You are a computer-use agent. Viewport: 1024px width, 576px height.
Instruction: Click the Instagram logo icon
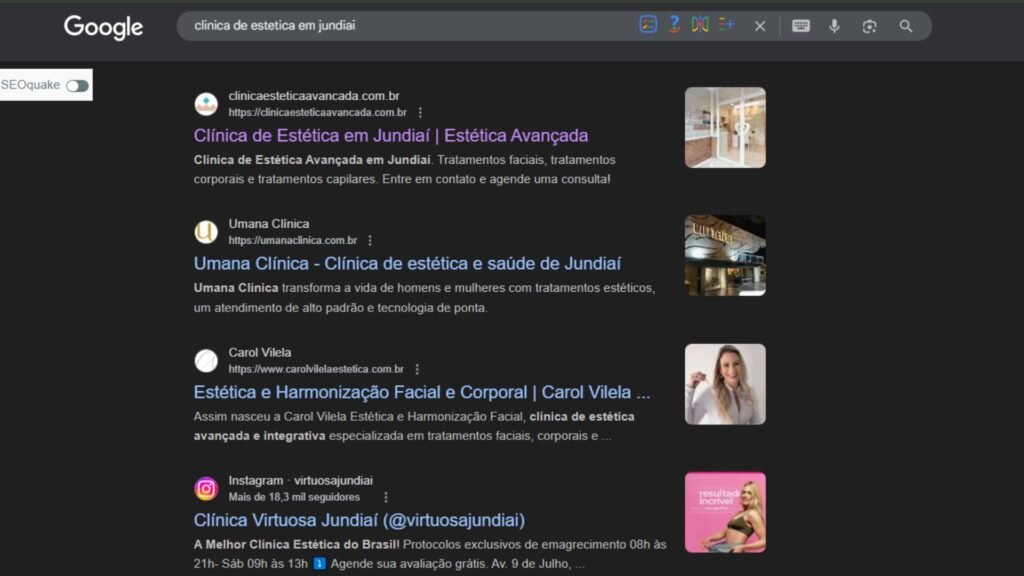pyautogui.click(x=206, y=488)
